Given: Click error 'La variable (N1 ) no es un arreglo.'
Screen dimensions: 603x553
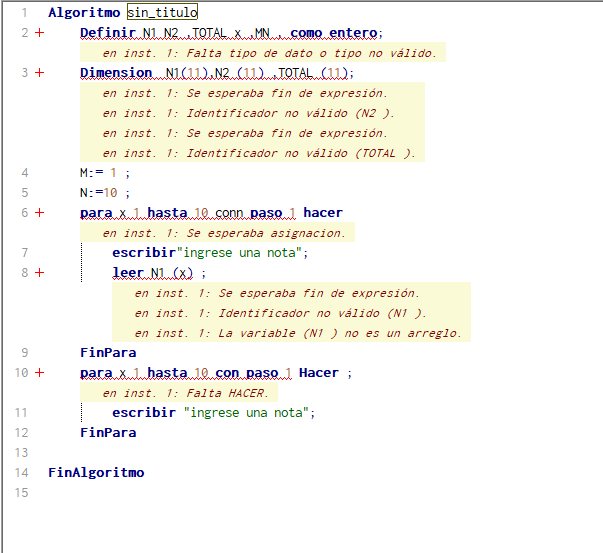Looking at the screenshot, I should tap(340, 333).
